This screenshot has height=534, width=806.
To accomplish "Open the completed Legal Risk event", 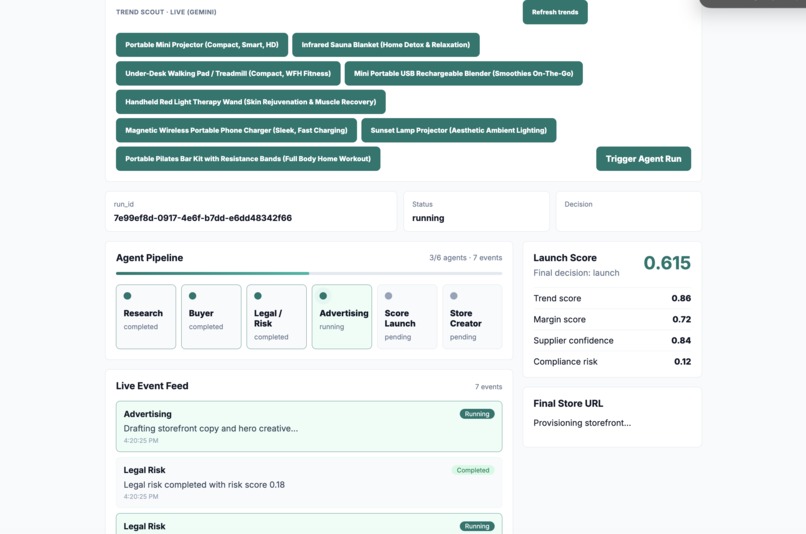I will (309, 483).
